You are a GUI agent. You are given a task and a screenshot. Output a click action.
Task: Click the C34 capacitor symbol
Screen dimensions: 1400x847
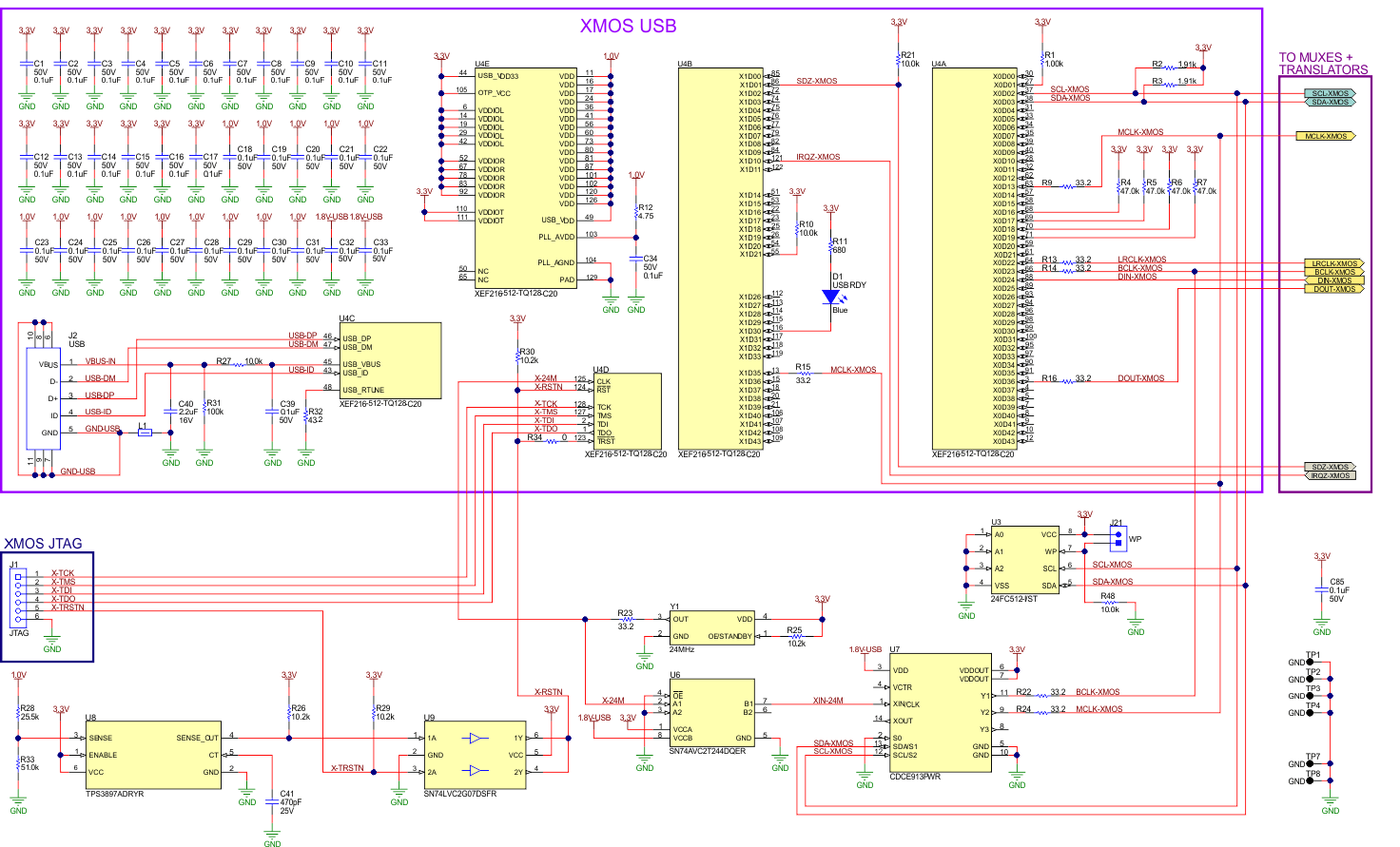pyautogui.click(x=636, y=258)
